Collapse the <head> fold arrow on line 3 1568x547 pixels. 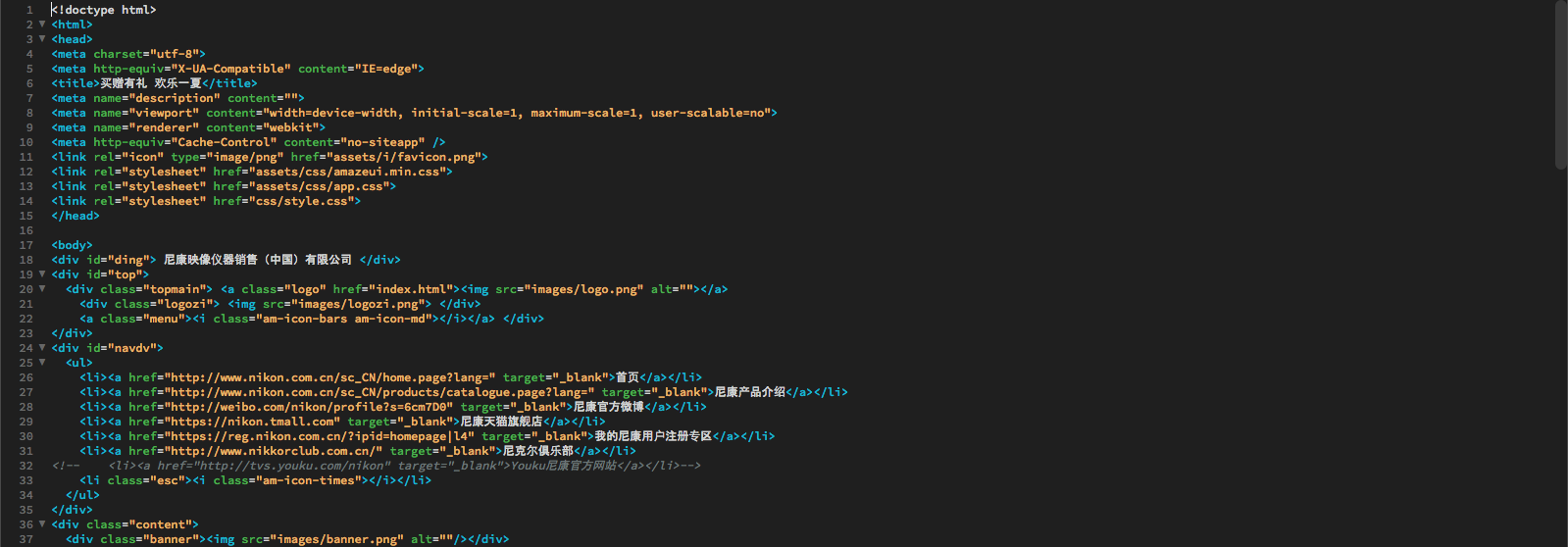point(42,39)
